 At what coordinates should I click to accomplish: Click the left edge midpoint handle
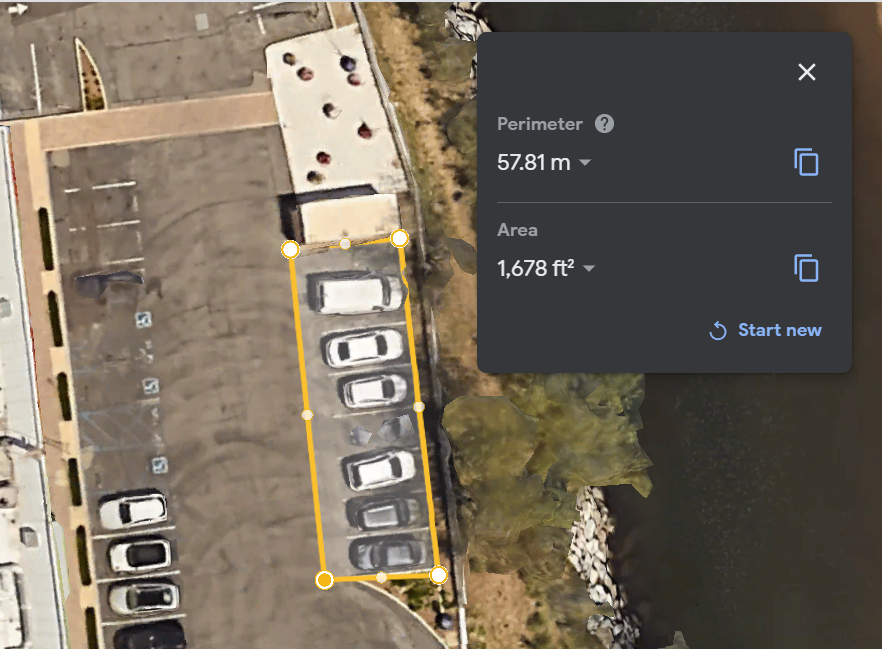pos(307,414)
